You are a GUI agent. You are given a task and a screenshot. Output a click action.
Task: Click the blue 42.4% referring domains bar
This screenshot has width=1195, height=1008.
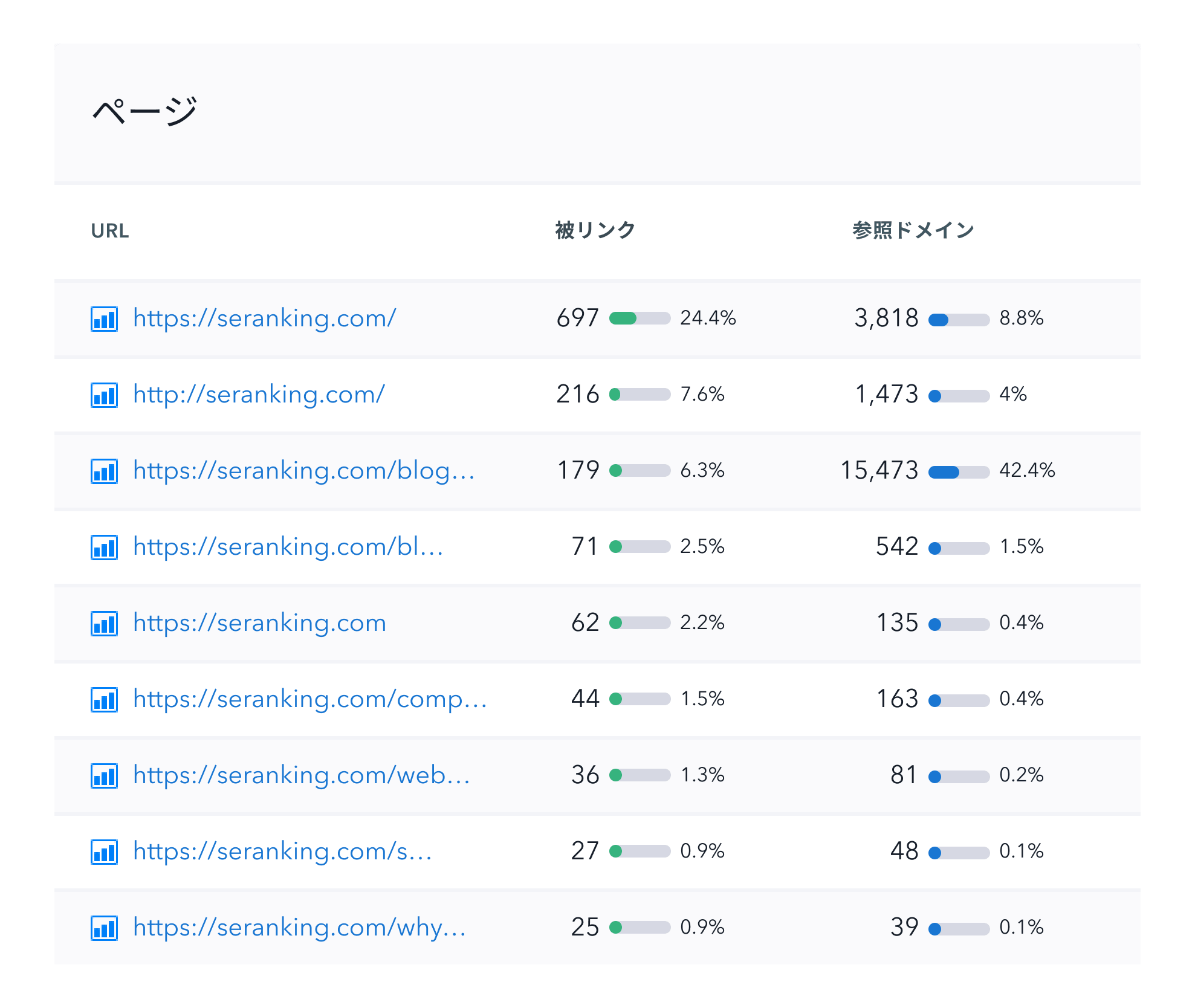point(959,472)
